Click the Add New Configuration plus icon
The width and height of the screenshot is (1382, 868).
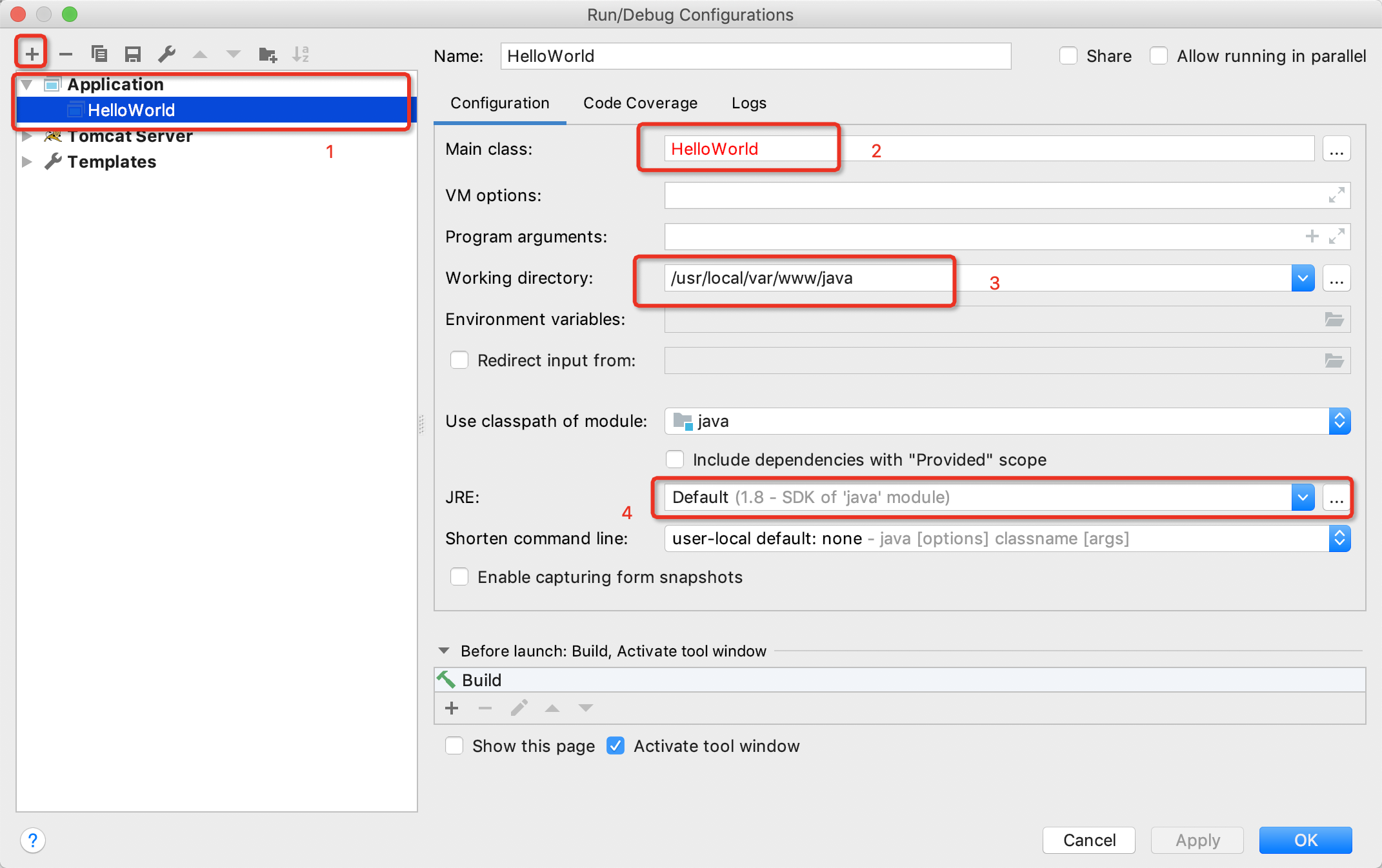(32, 54)
